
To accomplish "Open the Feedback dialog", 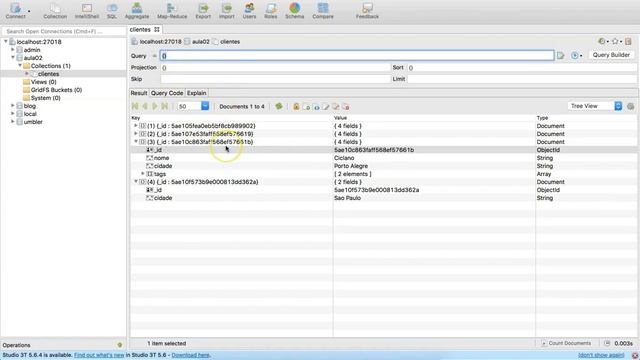I will pyautogui.click(x=367, y=11).
